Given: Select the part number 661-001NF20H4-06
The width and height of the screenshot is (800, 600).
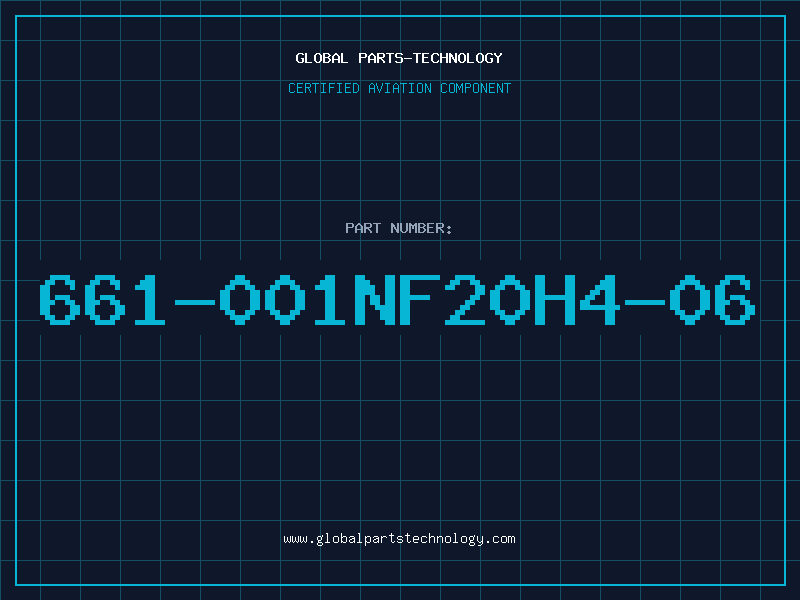Looking at the screenshot, I should [397, 299].
